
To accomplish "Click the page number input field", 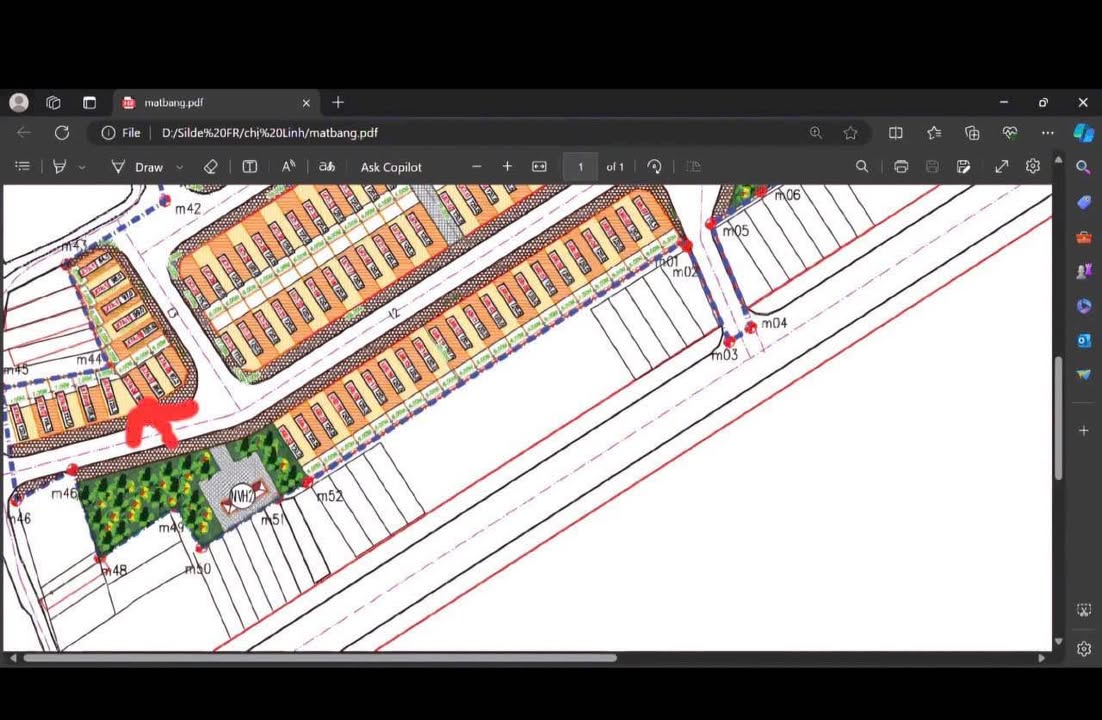I will pos(580,167).
